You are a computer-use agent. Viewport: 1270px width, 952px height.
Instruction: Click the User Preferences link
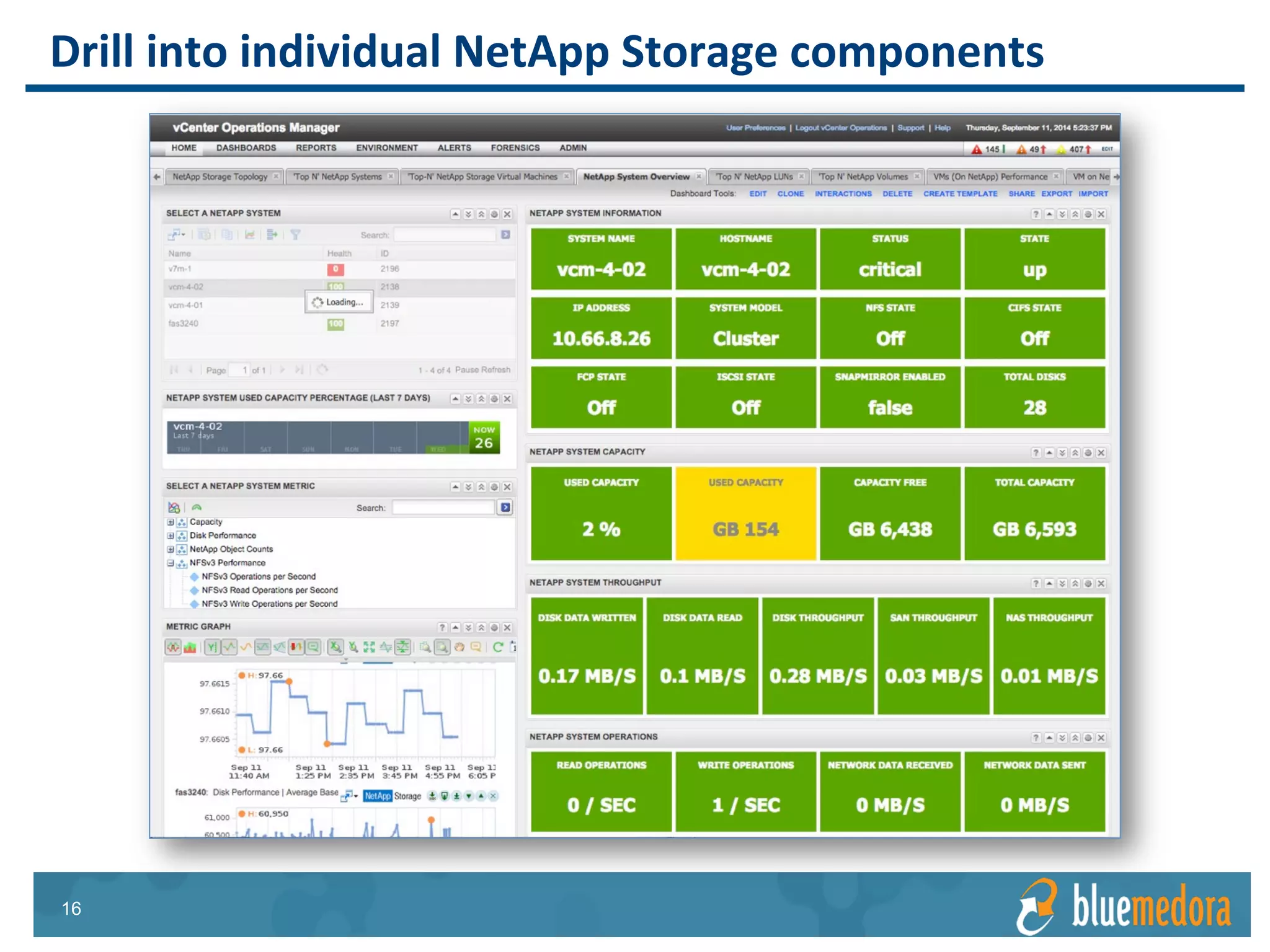(x=756, y=128)
